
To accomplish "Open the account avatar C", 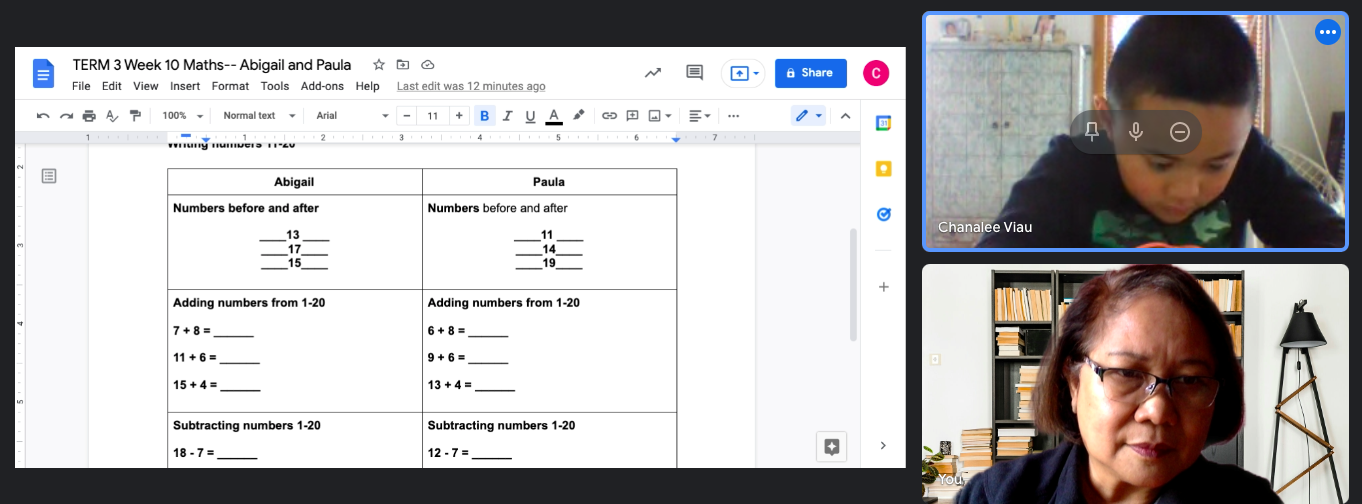I will click(875, 73).
